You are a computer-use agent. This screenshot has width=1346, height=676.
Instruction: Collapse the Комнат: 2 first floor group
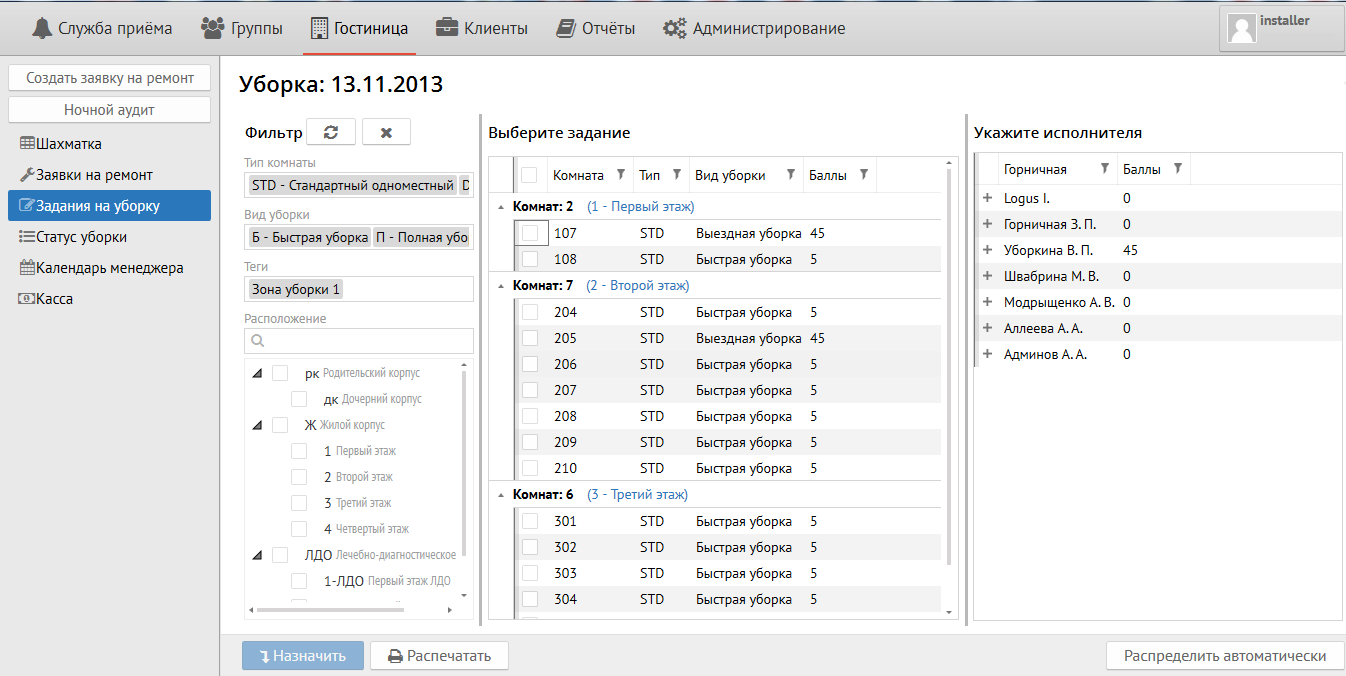pos(499,207)
